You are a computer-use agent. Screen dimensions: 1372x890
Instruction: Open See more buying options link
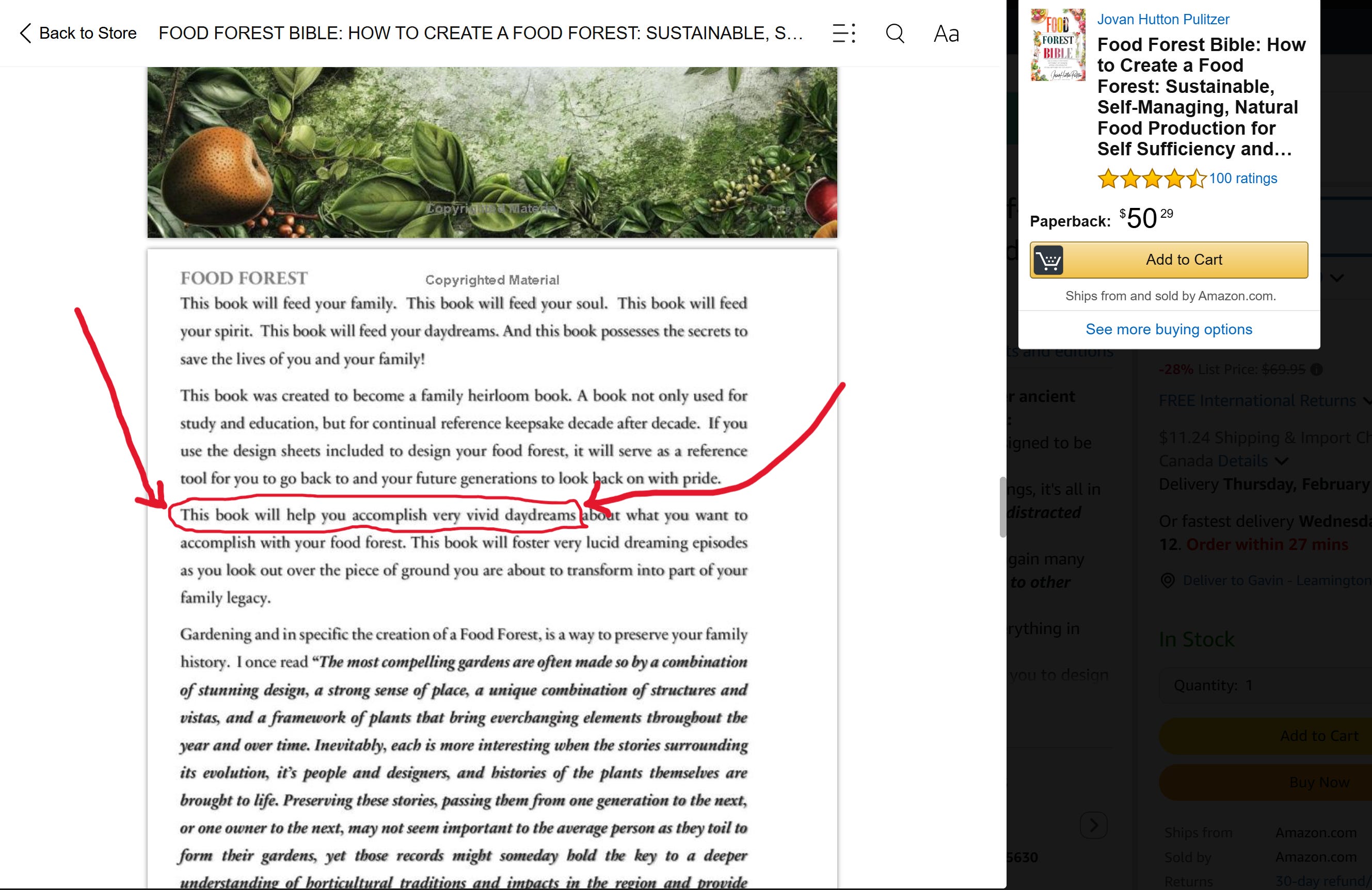[1169, 330]
